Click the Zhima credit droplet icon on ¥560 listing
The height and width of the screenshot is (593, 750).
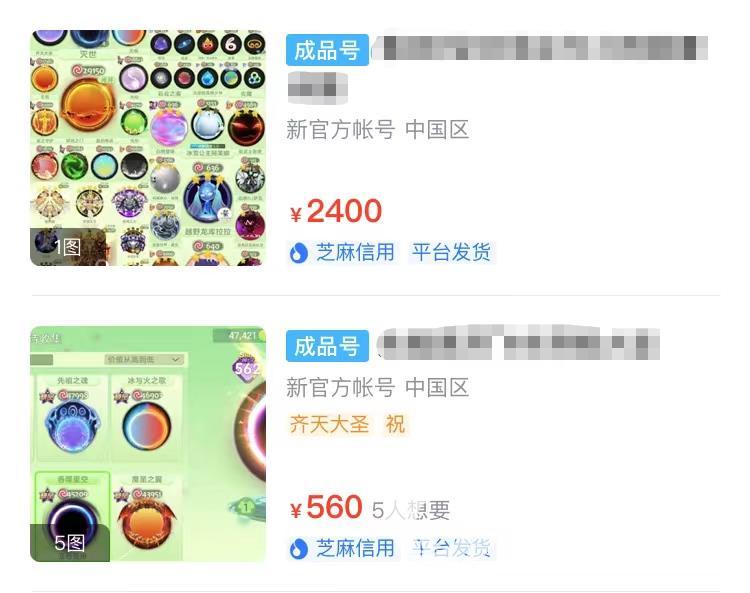(x=298, y=549)
